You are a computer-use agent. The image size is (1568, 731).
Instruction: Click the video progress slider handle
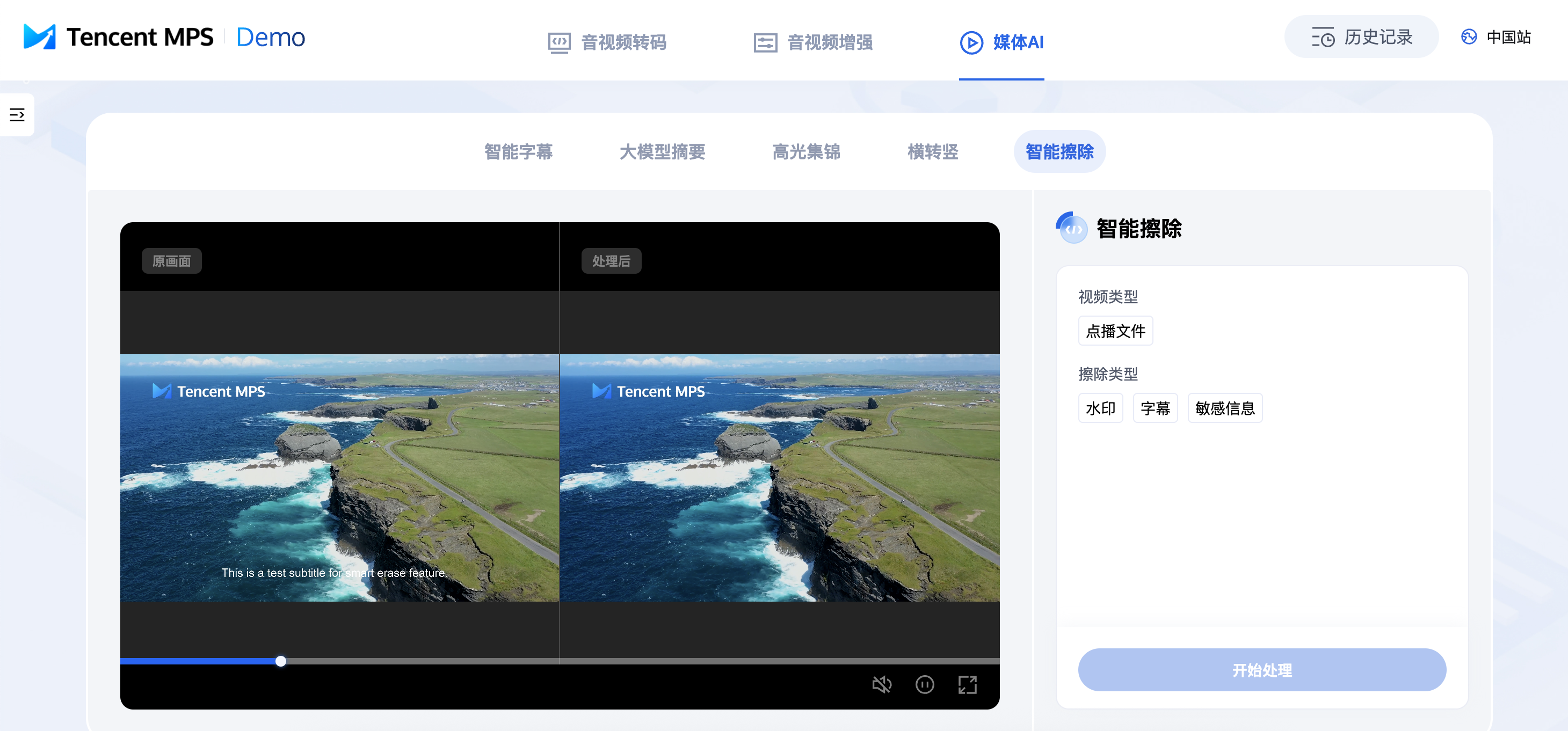pos(281,661)
